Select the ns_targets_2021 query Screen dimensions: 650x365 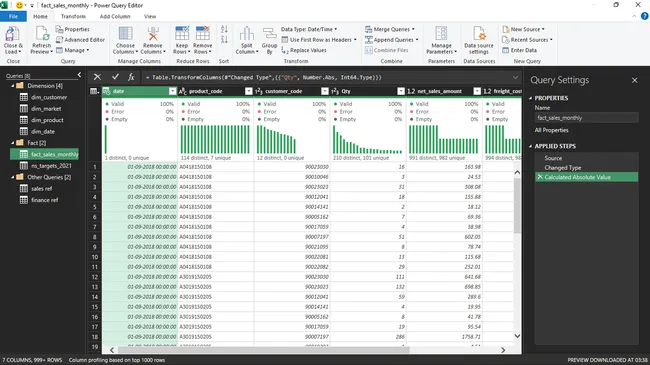pos(51,166)
